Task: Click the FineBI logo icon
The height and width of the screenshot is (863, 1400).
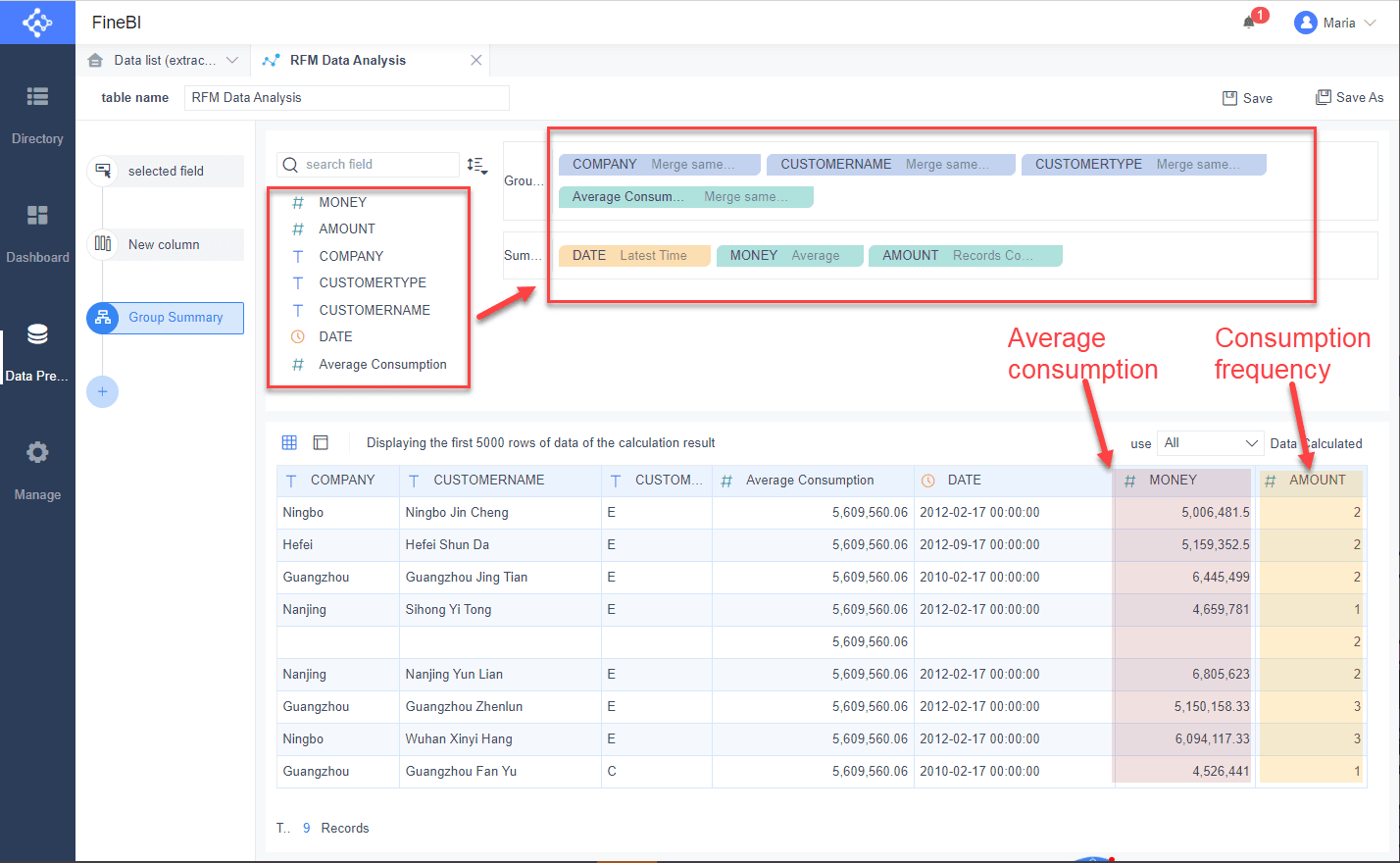Action: tap(37, 22)
